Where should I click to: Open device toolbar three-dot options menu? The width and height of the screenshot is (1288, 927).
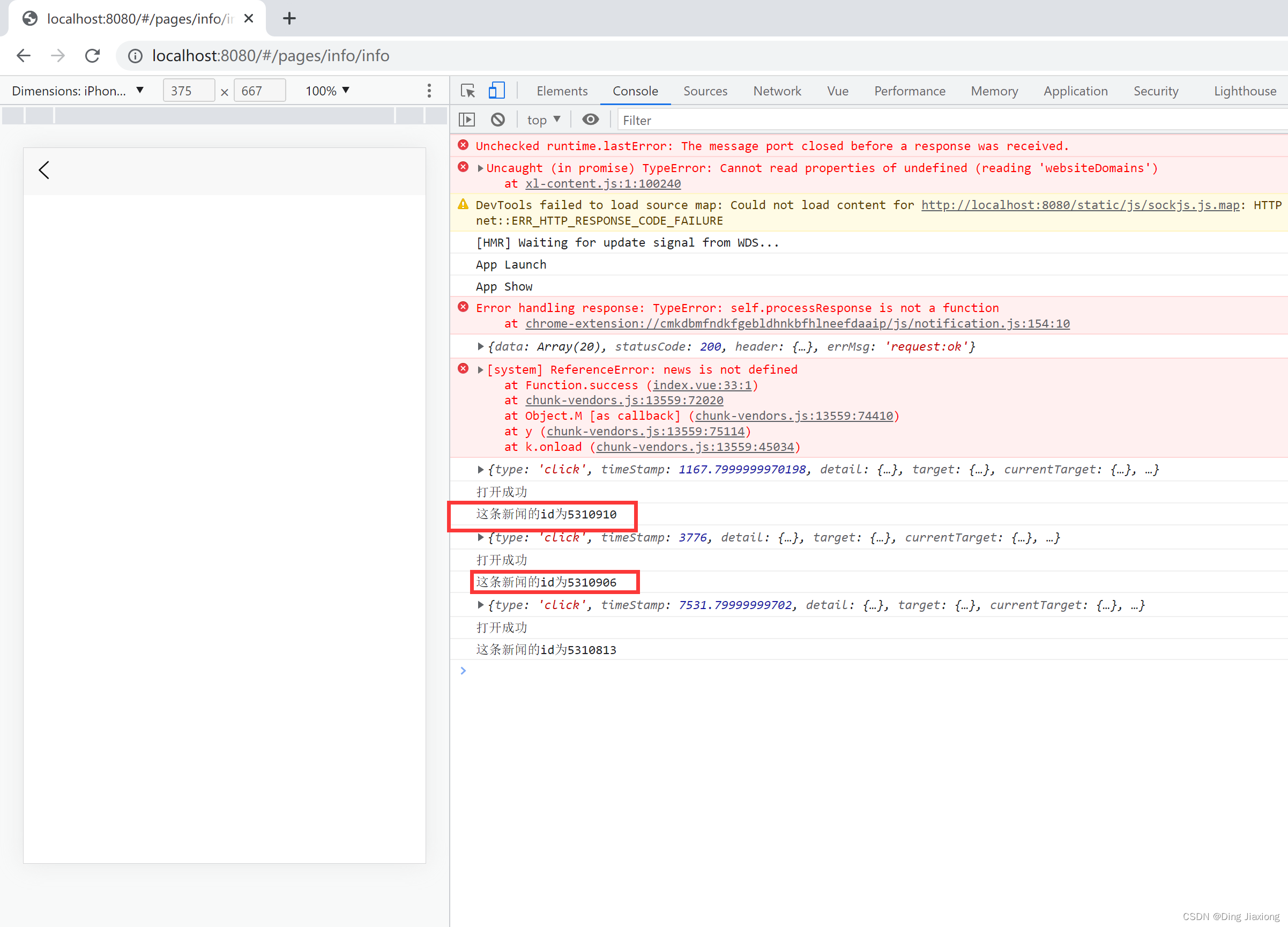(429, 91)
